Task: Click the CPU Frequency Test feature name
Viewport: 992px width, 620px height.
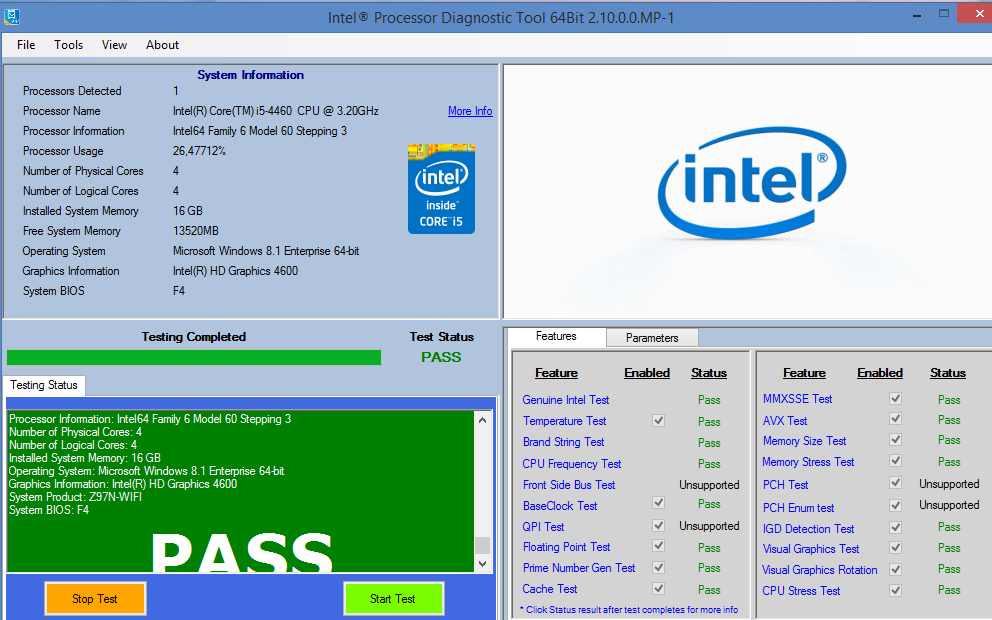Action: point(572,464)
